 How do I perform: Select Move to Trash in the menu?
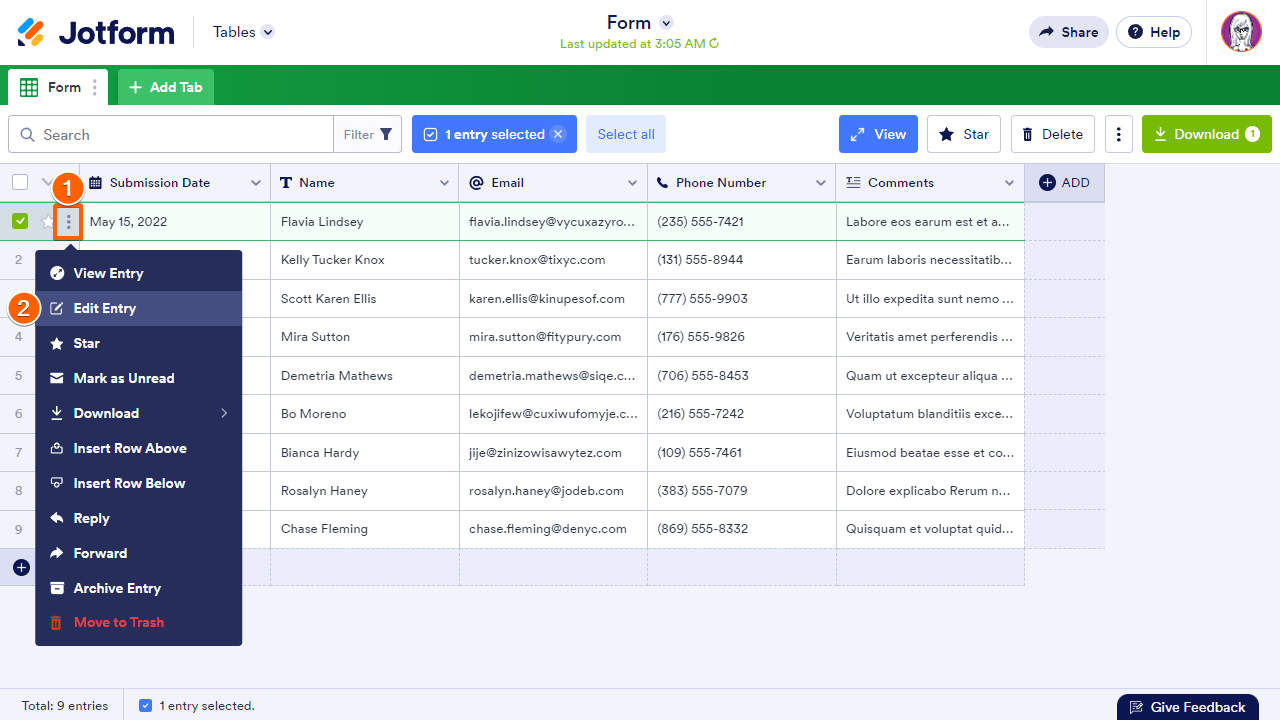(117, 622)
